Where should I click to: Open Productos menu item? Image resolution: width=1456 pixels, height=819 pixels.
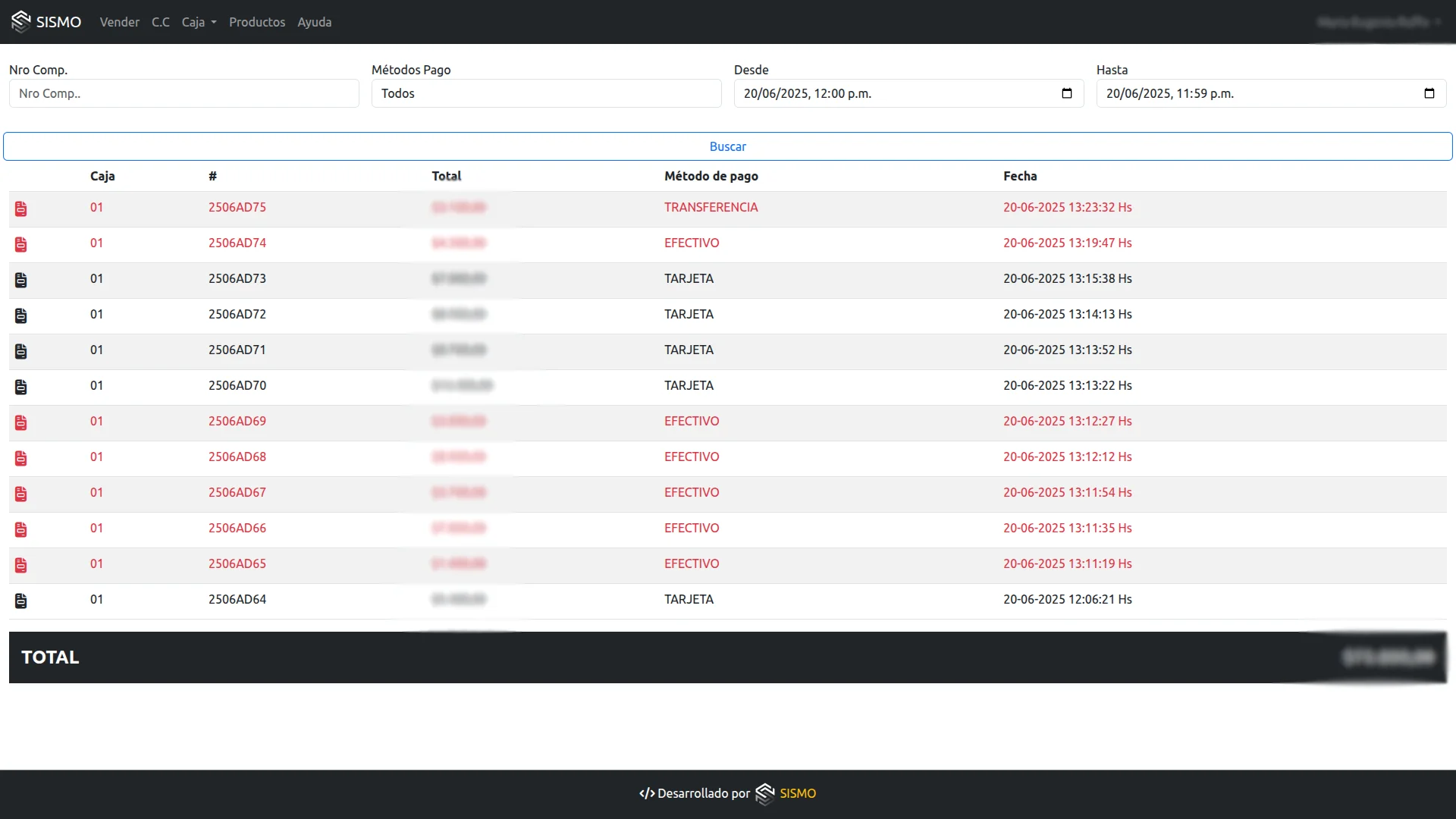click(257, 22)
